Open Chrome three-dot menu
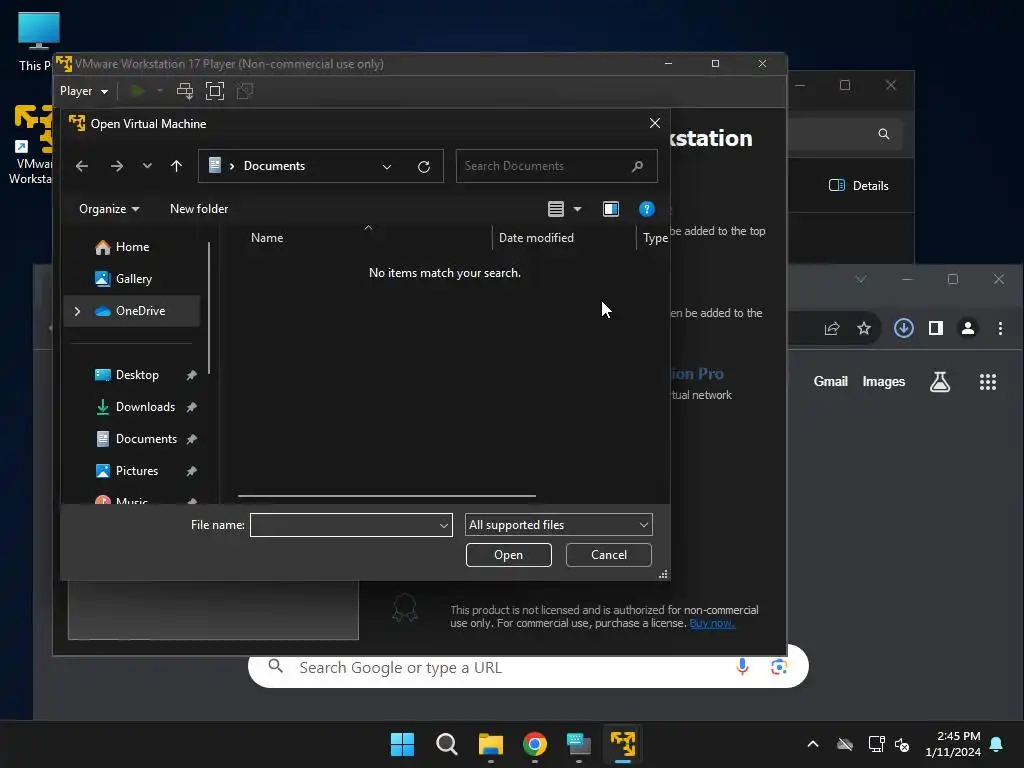This screenshot has width=1024, height=768. pos(1000,328)
